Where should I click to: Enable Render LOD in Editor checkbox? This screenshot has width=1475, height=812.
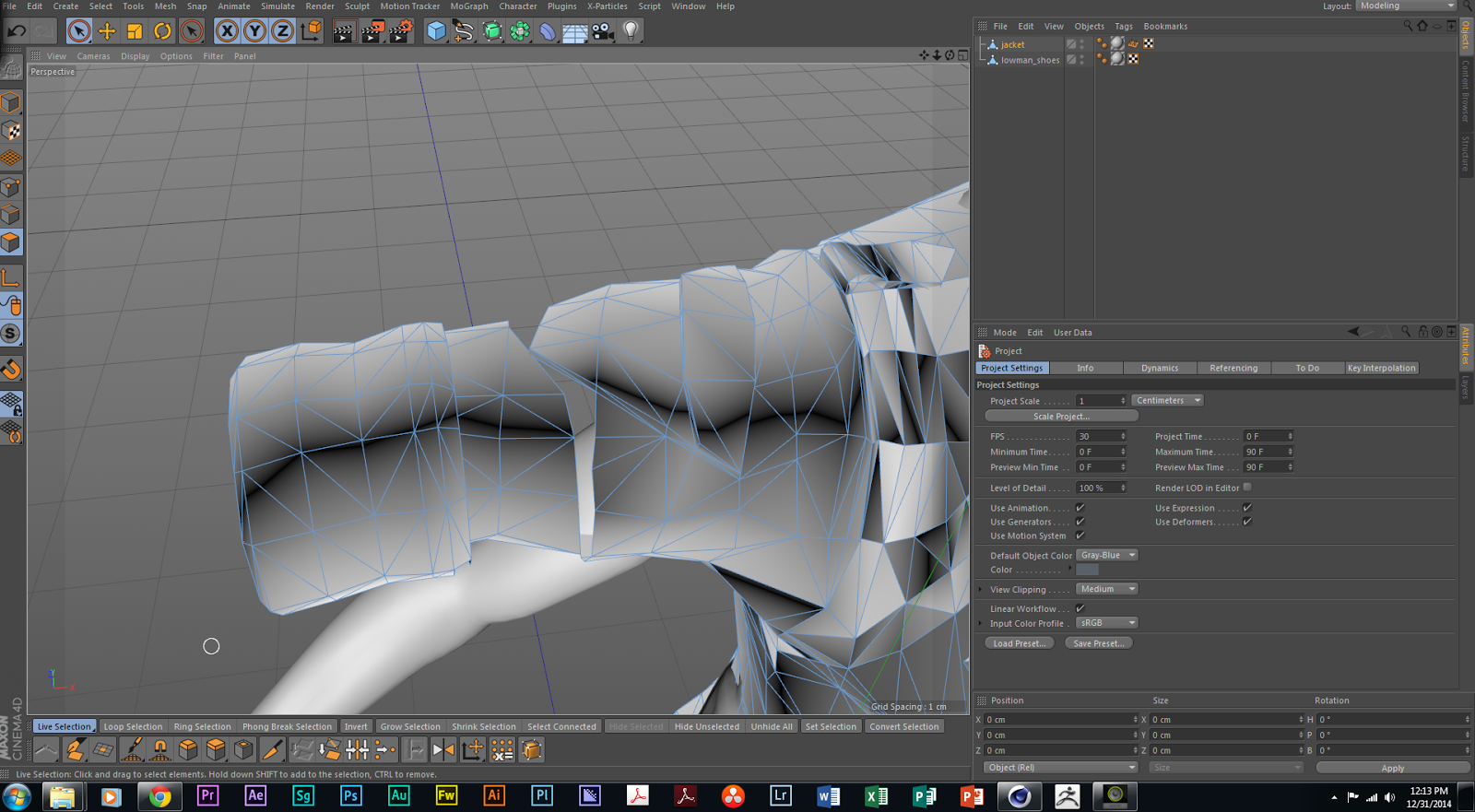tap(1247, 488)
